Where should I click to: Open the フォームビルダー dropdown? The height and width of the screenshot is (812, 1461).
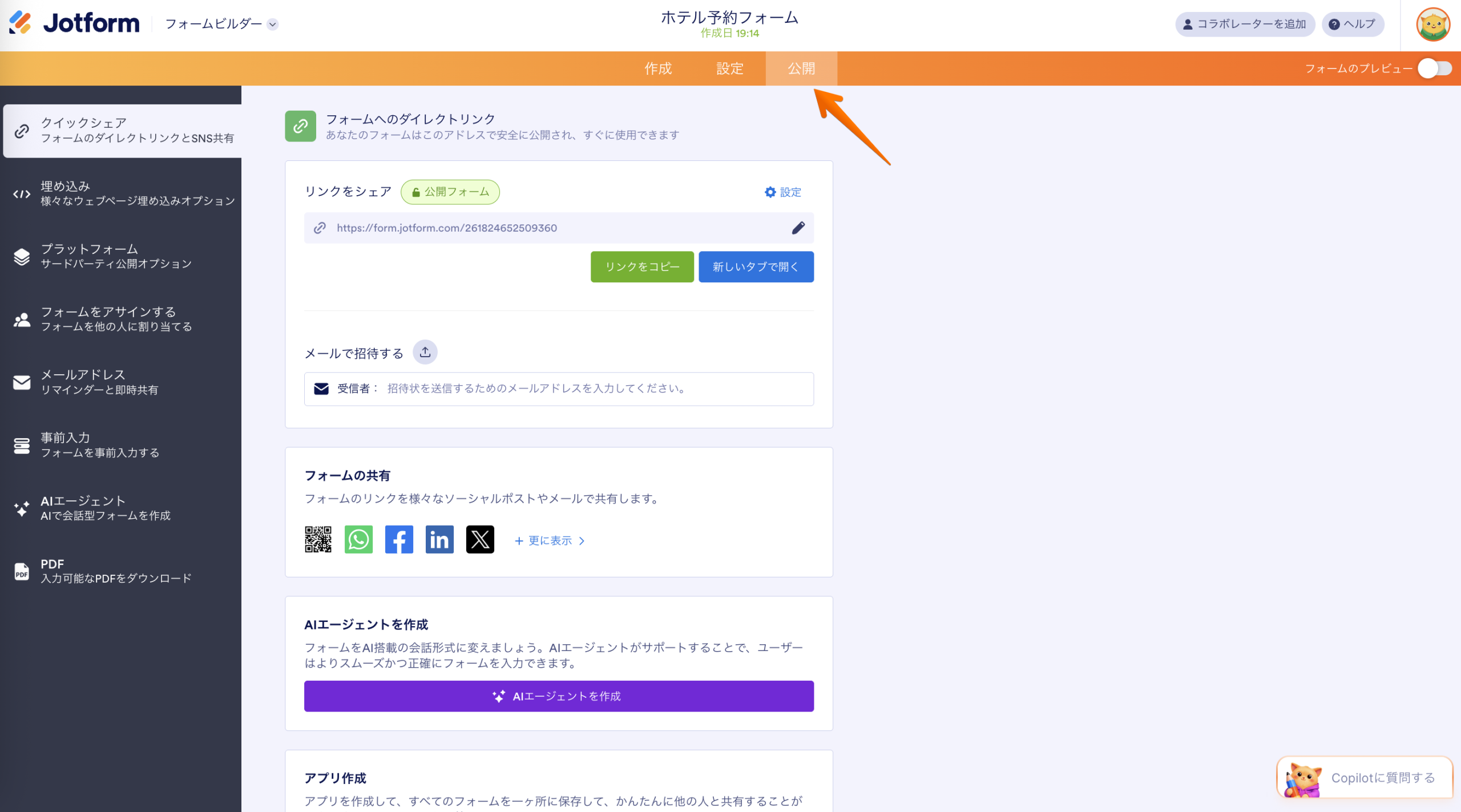click(221, 24)
